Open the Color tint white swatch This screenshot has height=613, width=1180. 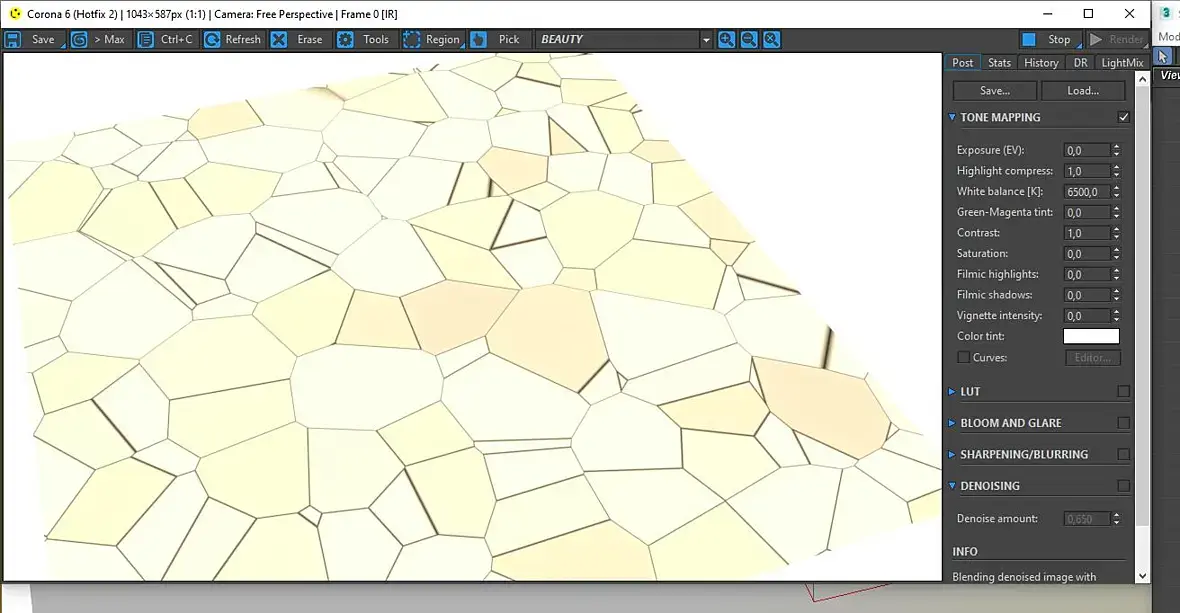[1091, 337]
